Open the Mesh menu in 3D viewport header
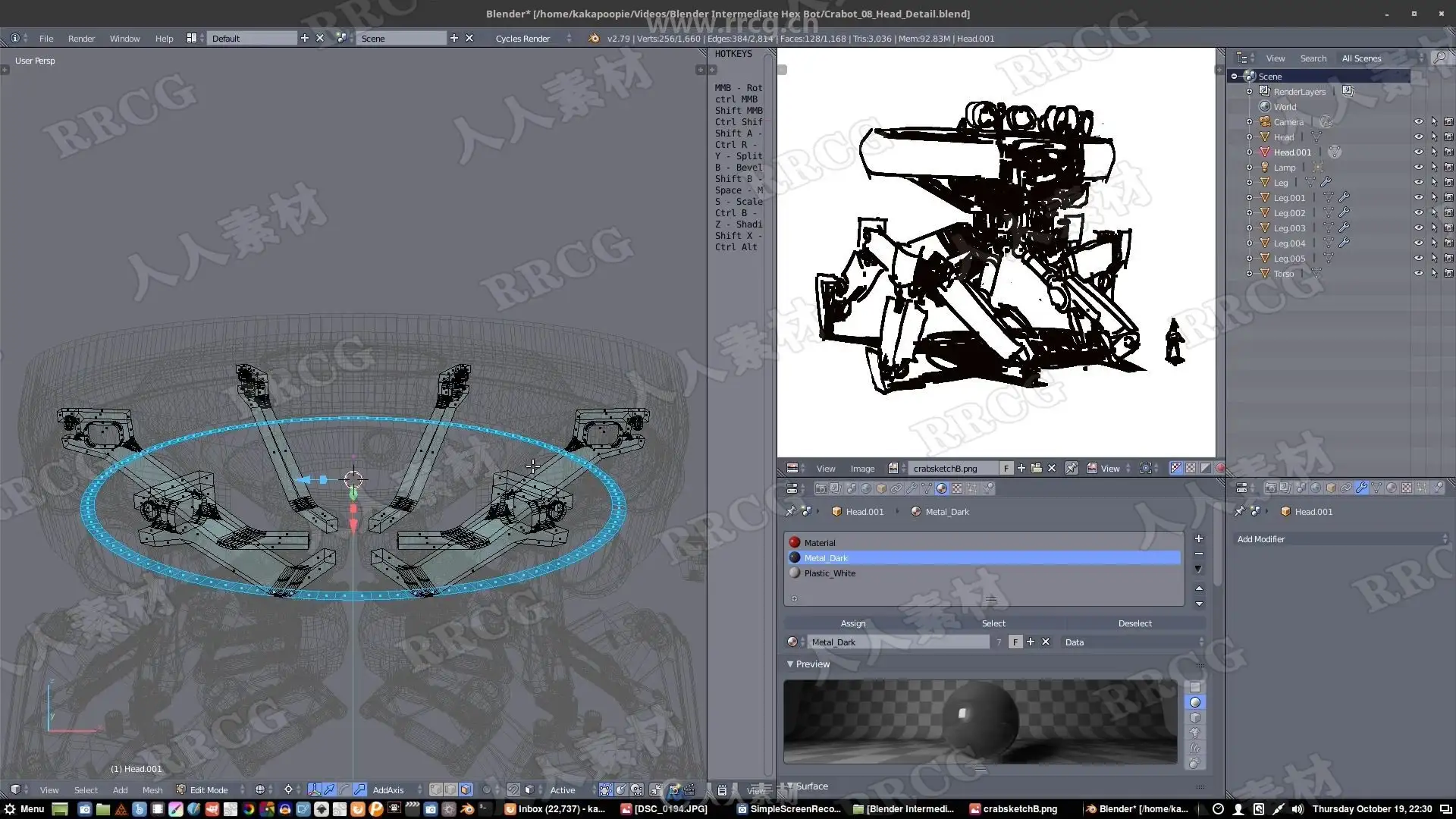 pos(152,790)
